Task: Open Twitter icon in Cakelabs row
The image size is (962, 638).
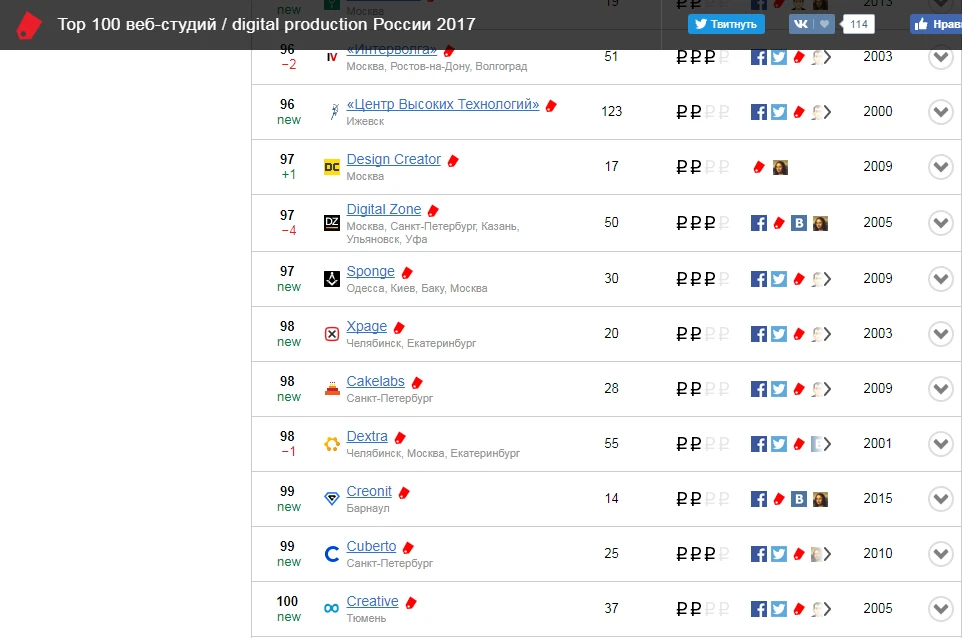Action: (x=779, y=390)
